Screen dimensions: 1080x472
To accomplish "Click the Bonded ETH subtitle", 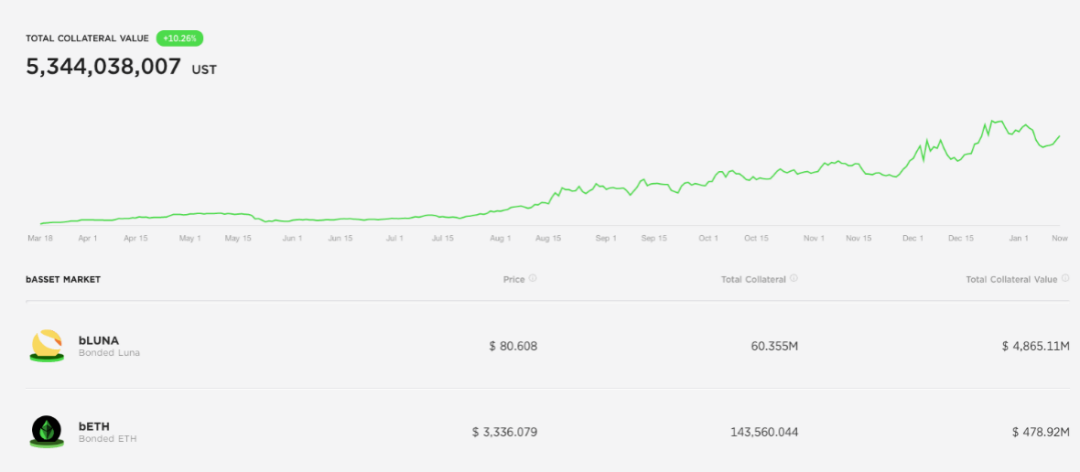I will point(107,439).
